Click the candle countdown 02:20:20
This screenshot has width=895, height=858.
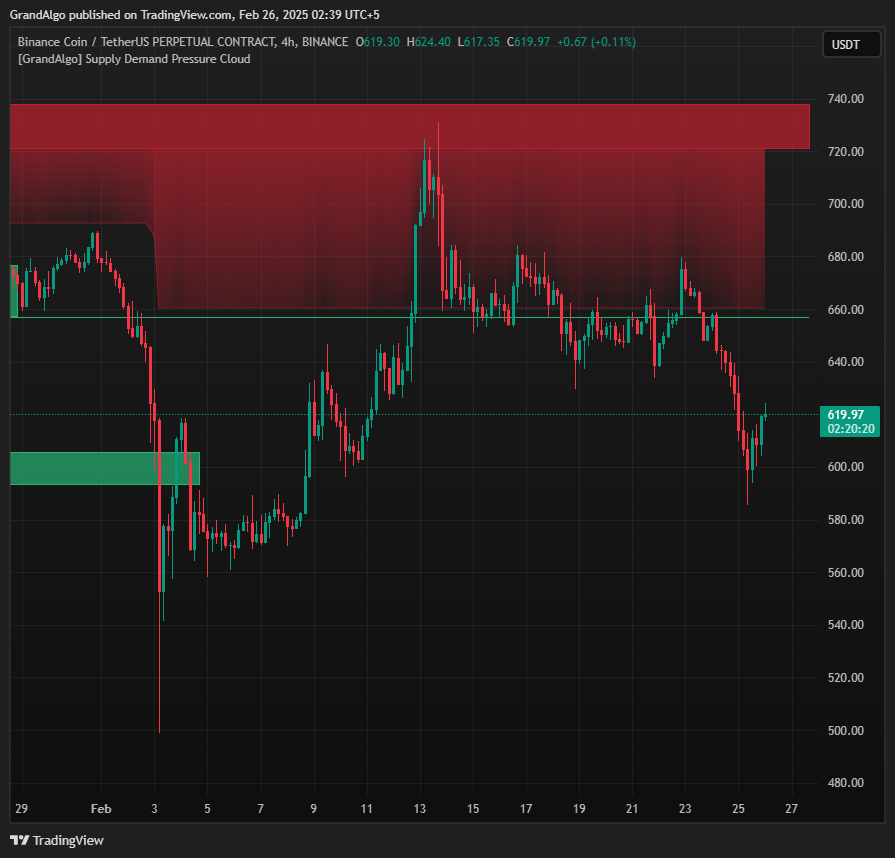pyautogui.click(x=850, y=429)
